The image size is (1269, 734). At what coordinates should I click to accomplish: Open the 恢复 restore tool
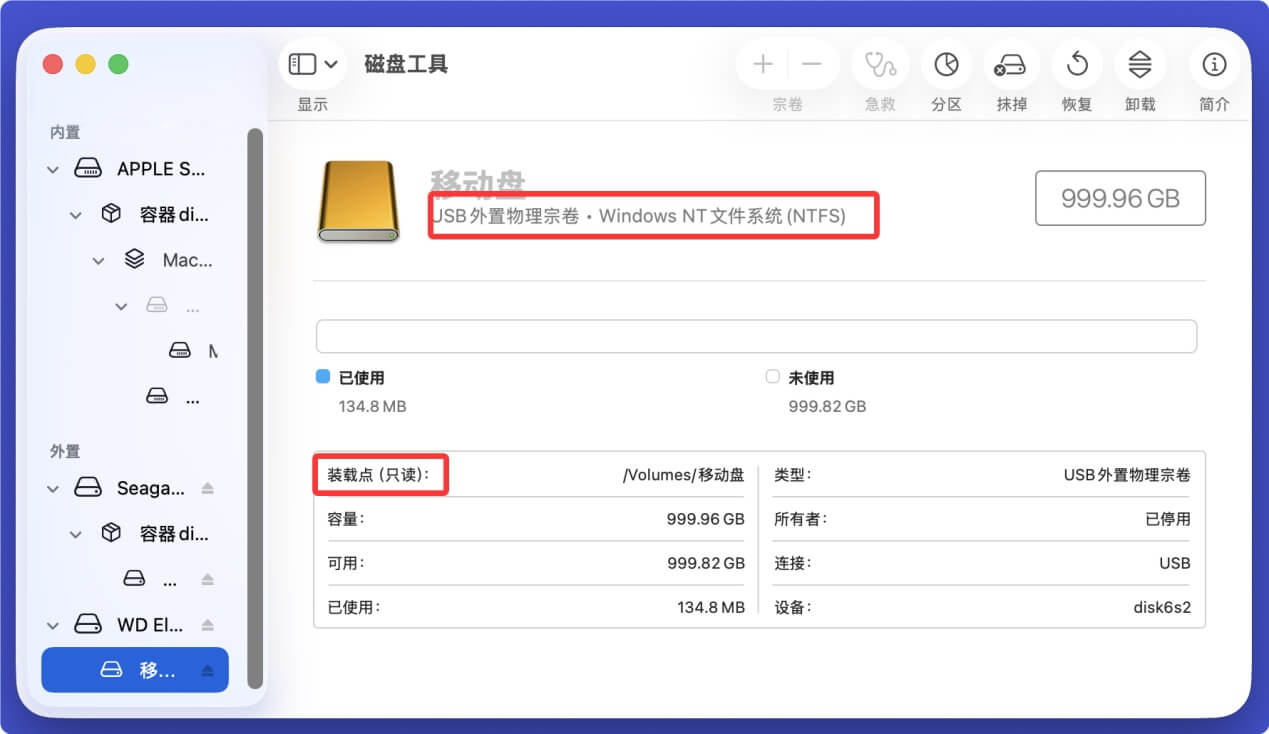coord(1076,63)
